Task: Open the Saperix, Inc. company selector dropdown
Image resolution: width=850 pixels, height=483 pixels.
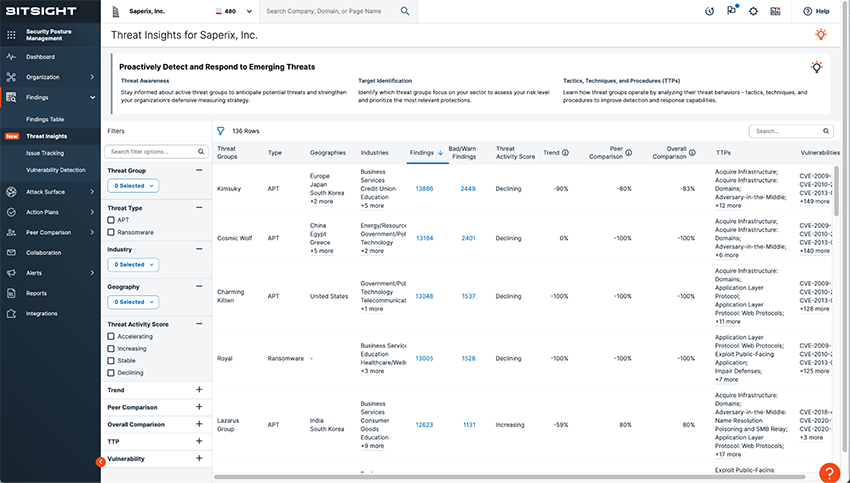Action: (x=249, y=11)
